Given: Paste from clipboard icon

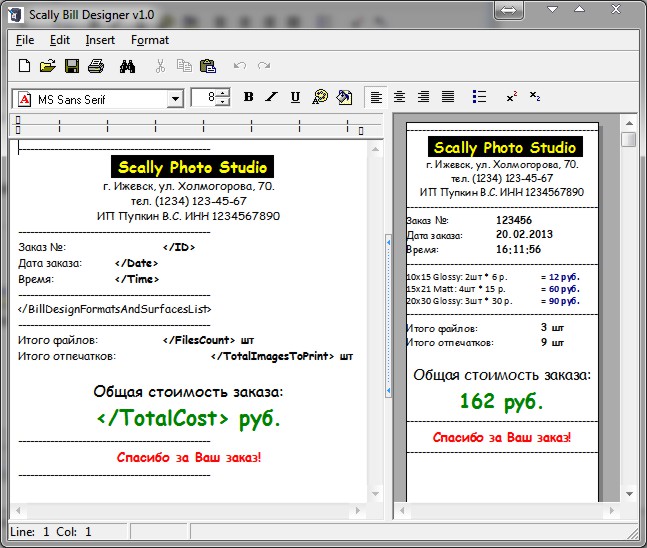Looking at the screenshot, I should click(x=208, y=66).
